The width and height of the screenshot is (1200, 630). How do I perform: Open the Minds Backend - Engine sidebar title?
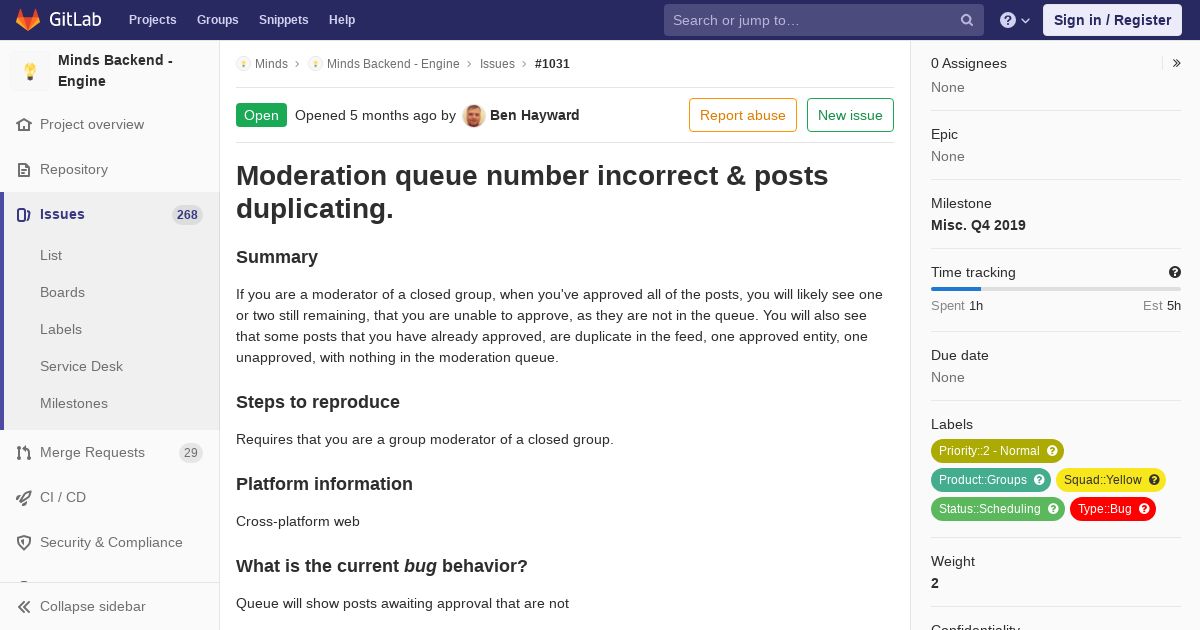click(x=115, y=71)
